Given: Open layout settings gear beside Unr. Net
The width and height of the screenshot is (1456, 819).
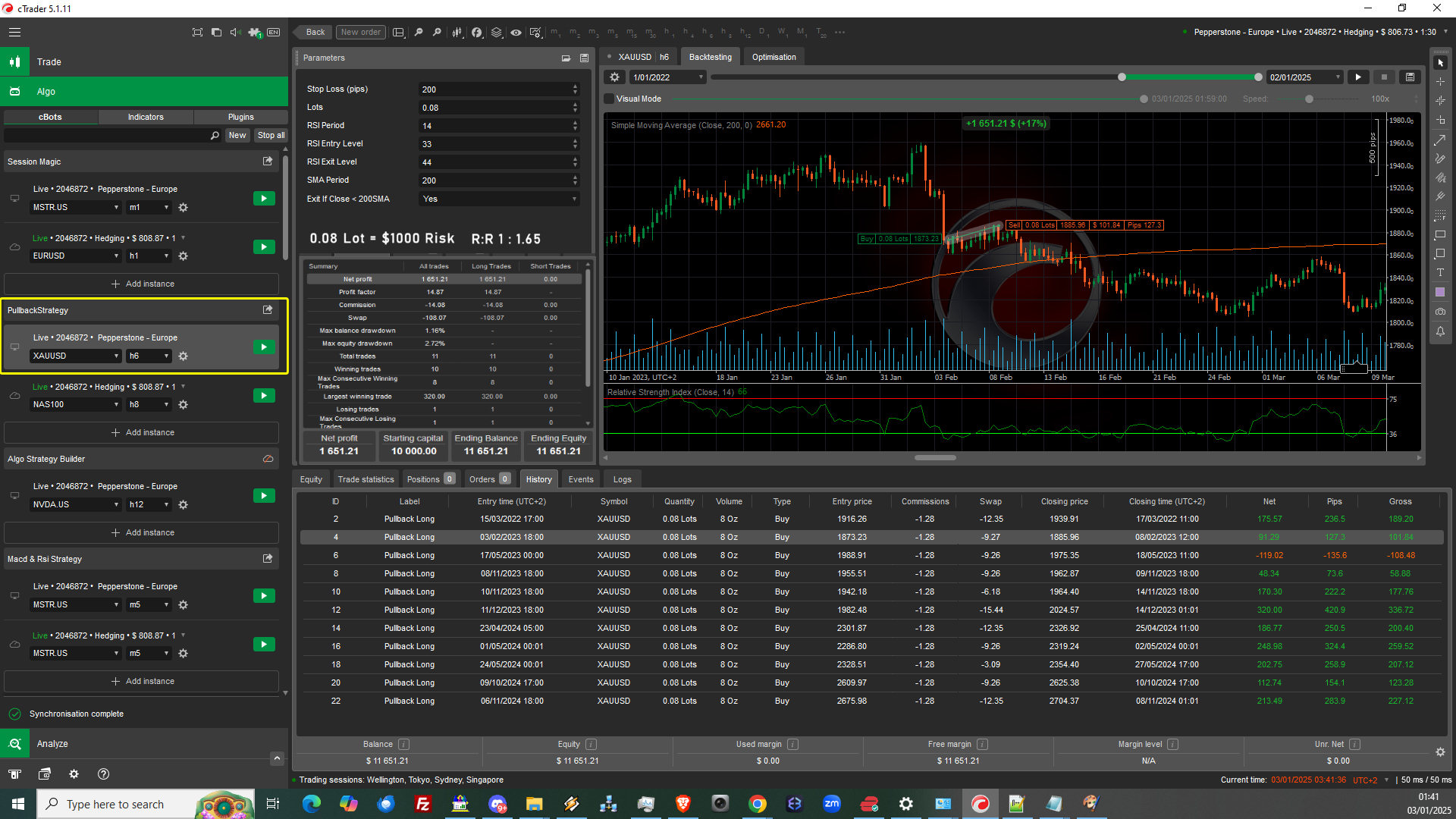Looking at the screenshot, I should [1440, 752].
